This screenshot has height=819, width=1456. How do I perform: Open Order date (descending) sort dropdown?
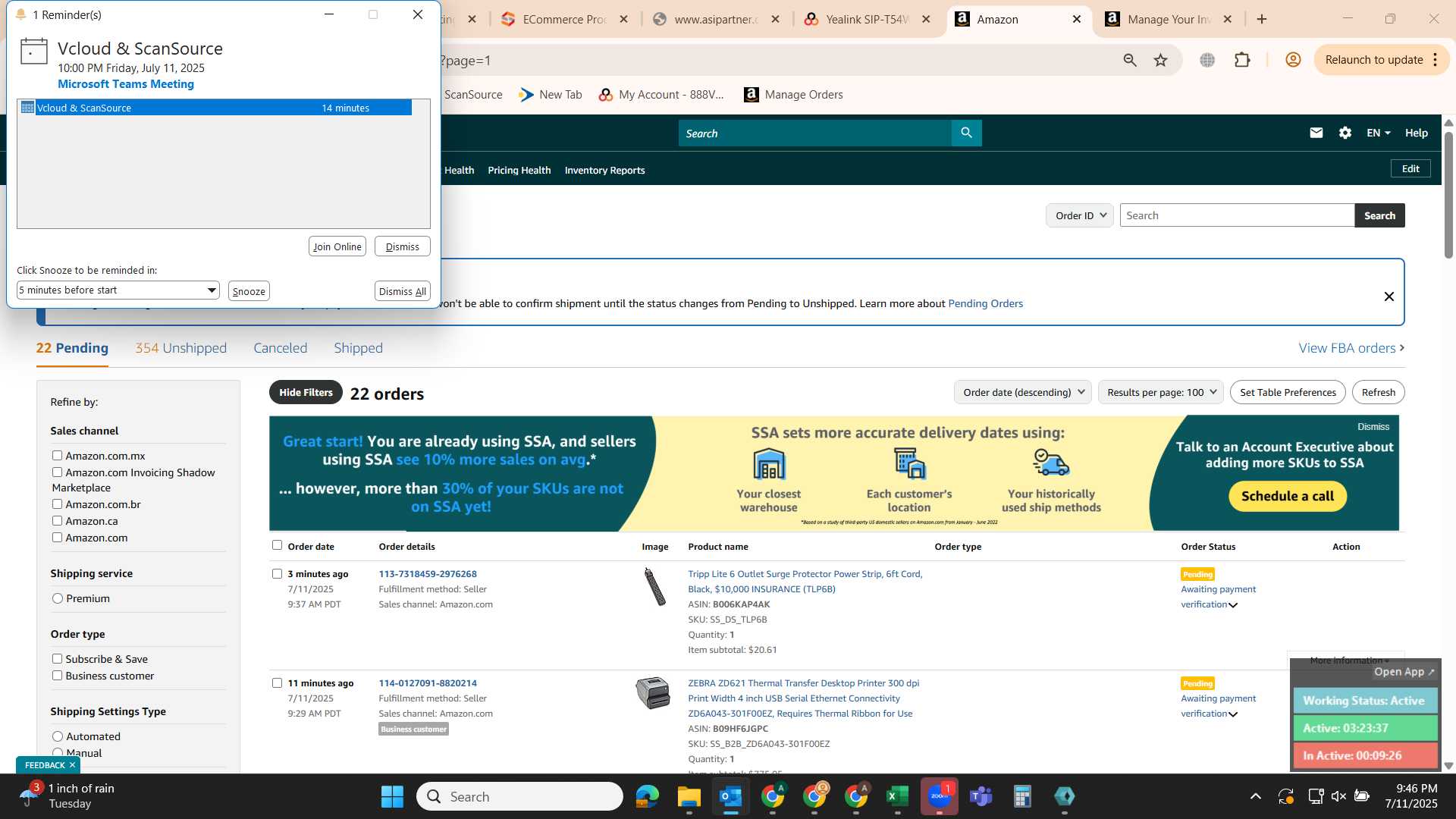1022,392
